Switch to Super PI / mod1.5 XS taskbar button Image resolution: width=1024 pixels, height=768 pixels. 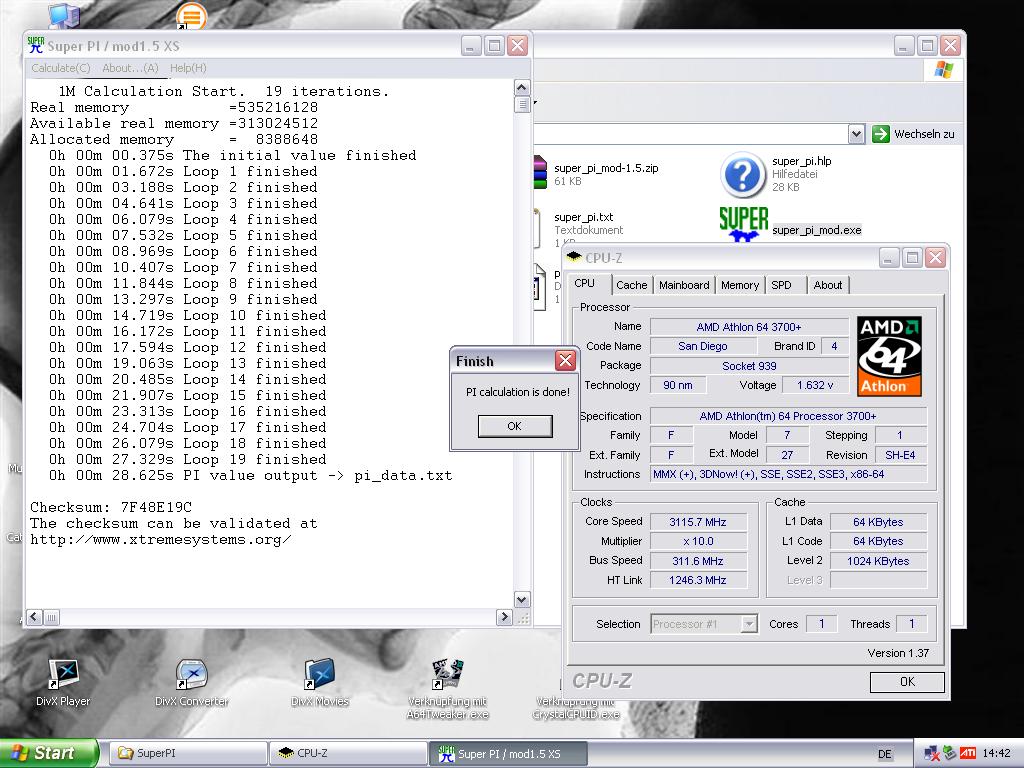click(508, 753)
